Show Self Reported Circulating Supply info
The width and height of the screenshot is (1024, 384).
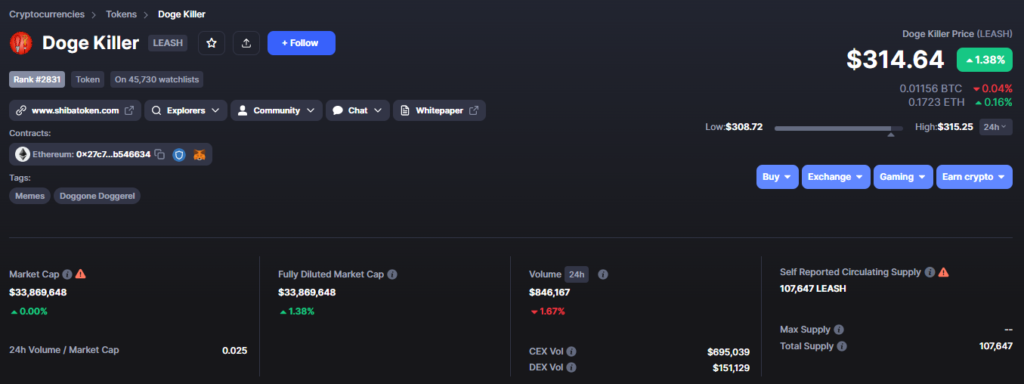929,272
